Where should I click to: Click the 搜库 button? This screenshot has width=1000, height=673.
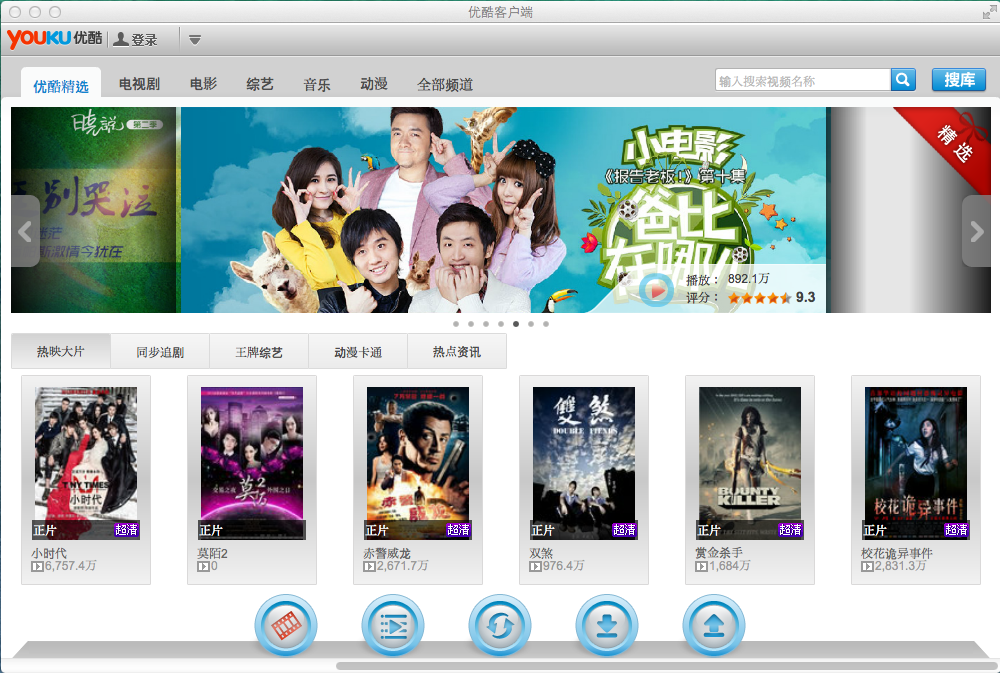(x=959, y=80)
